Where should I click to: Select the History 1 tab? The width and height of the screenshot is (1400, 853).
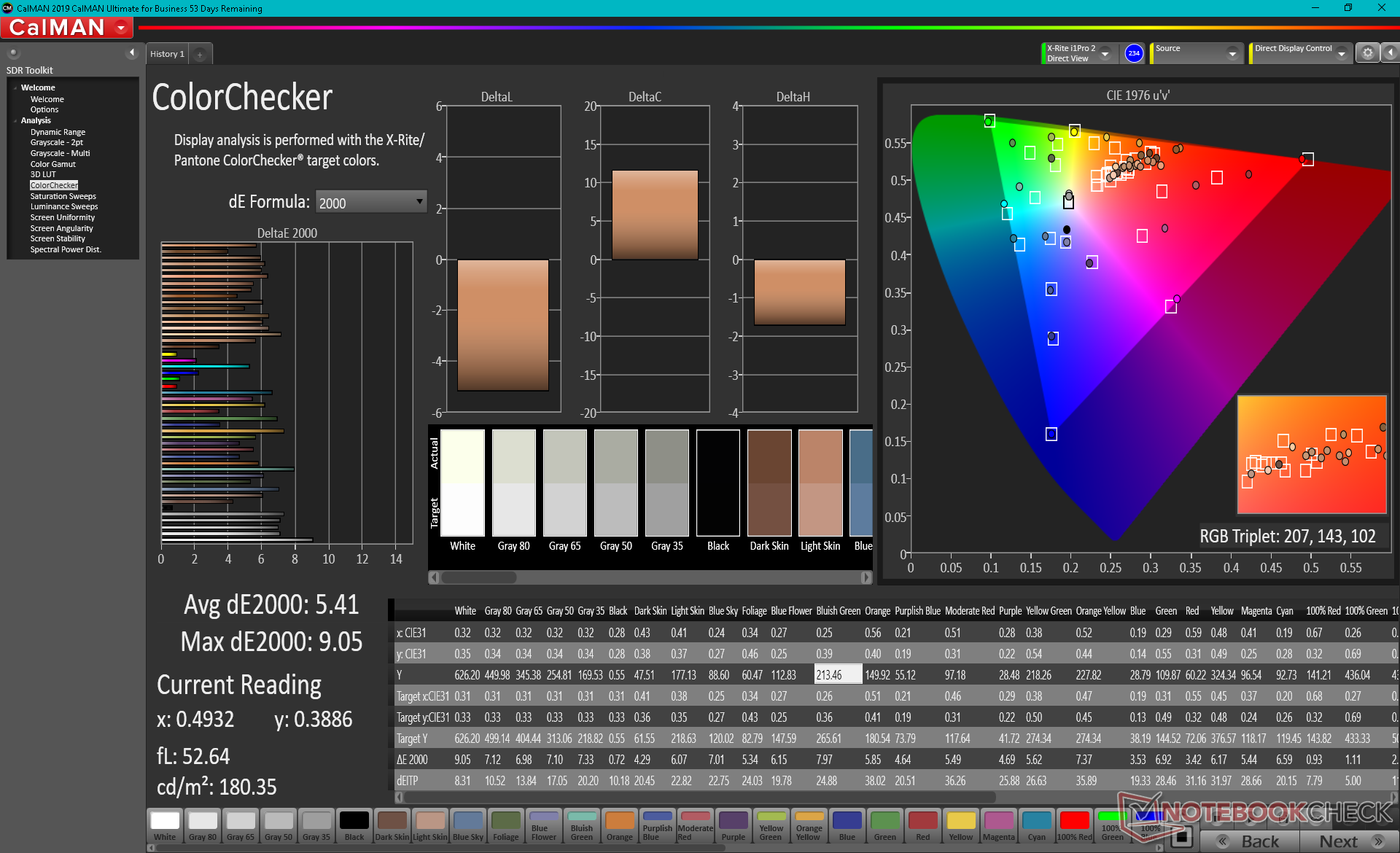pos(167,54)
